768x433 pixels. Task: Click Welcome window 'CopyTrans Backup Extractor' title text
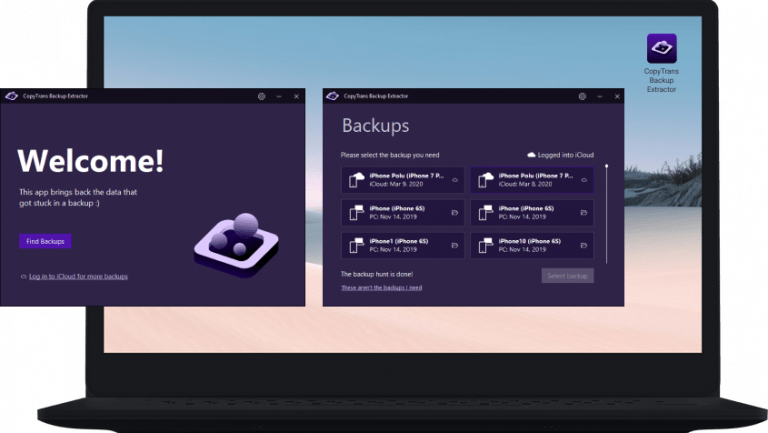pos(55,96)
